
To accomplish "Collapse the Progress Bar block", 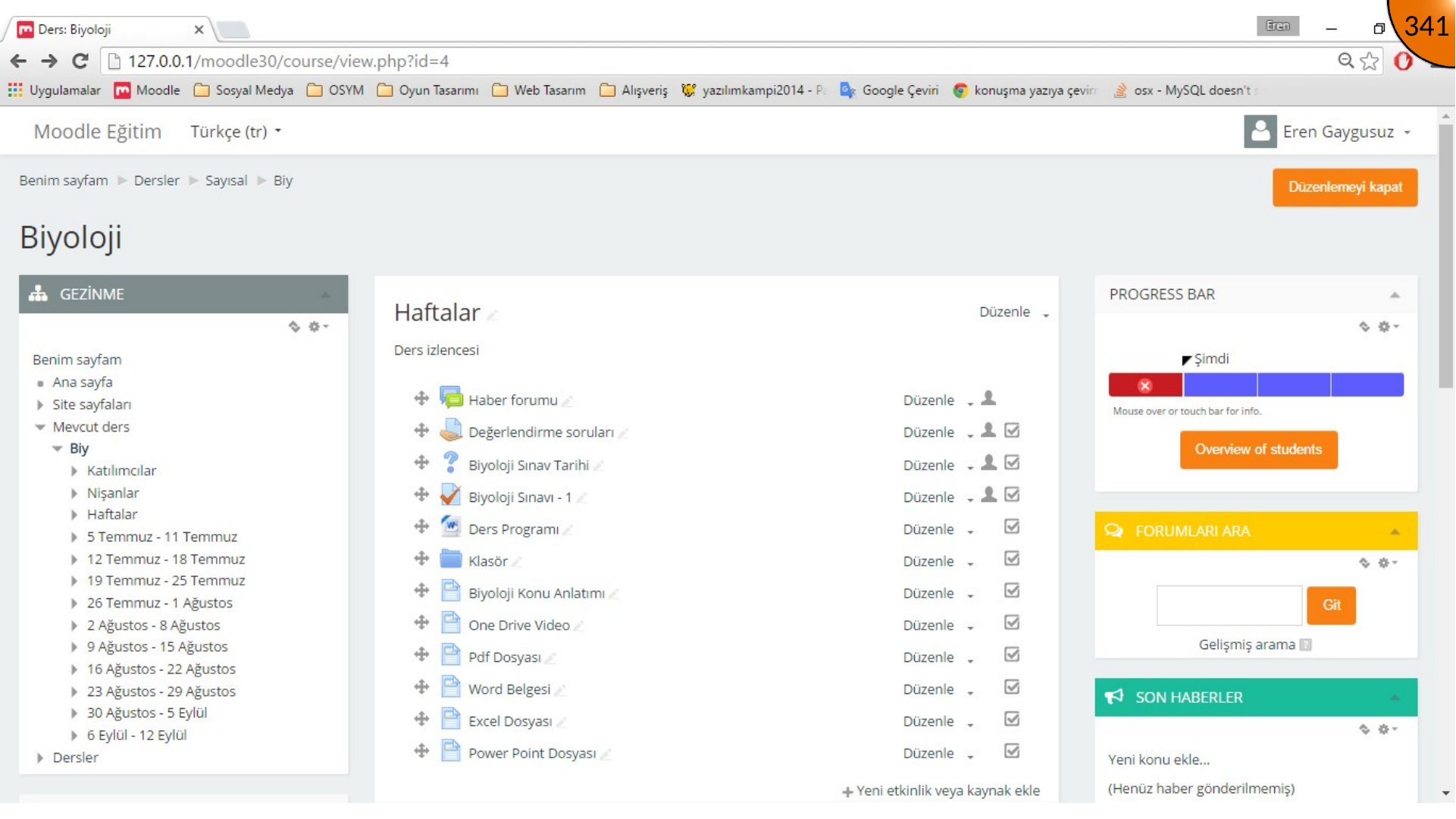I will pyautogui.click(x=1395, y=295).
